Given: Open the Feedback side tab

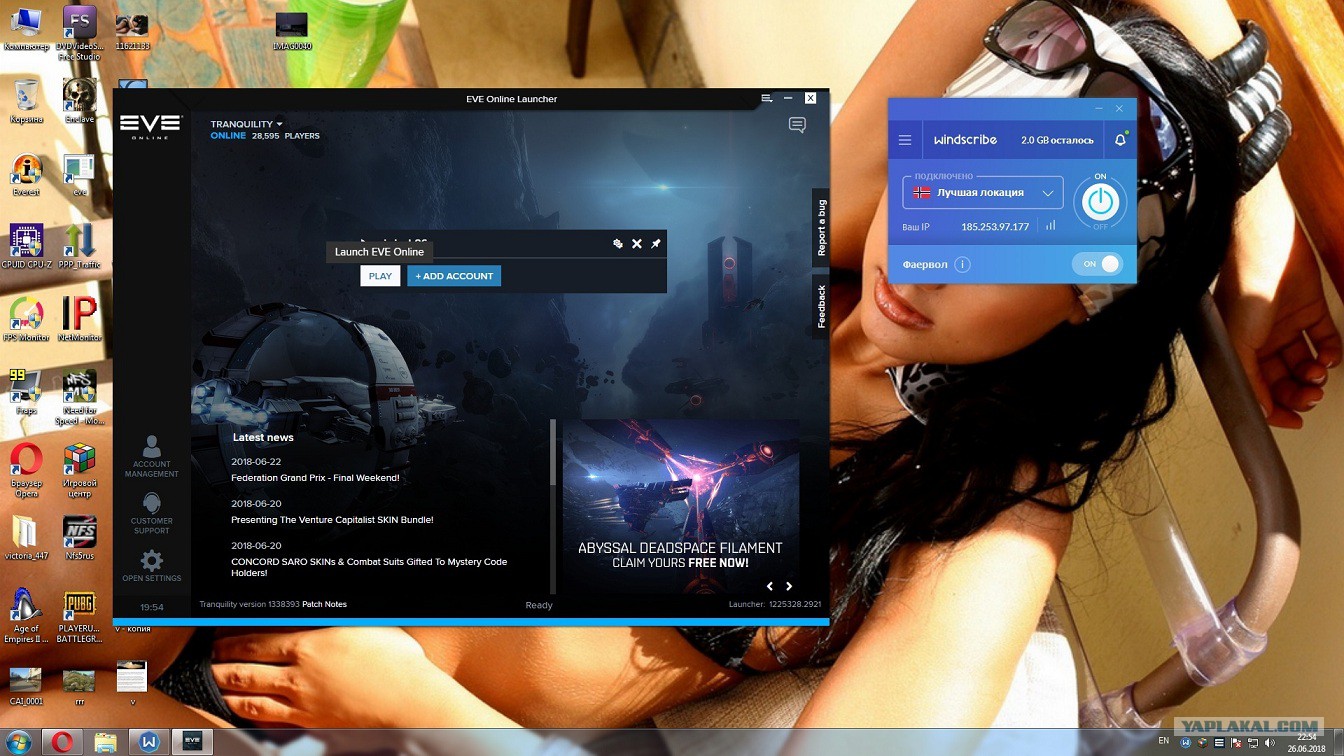Looking at the screenshot, I should (x=821, y=306).
